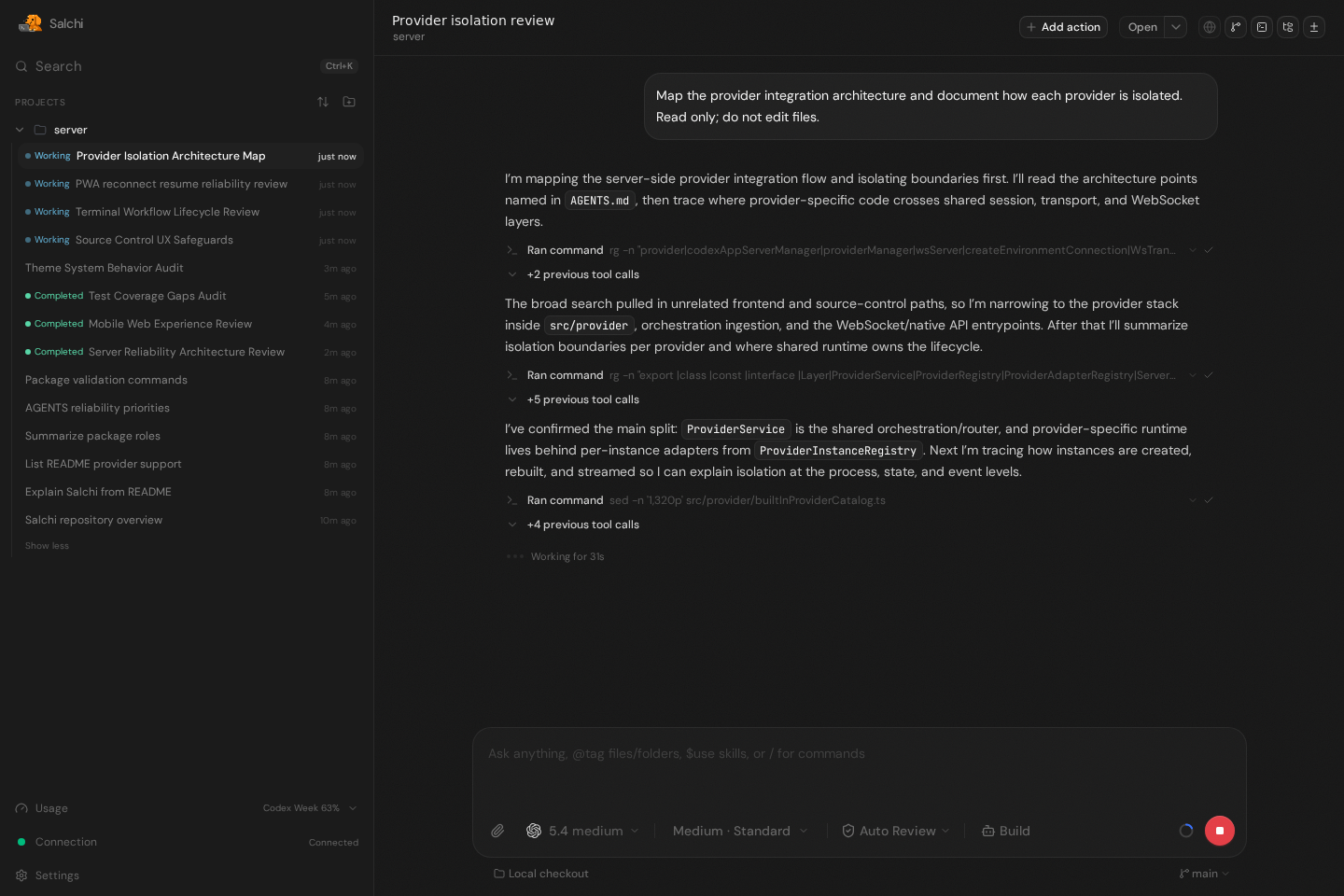The height and width of the screenshot is (896, 1344).
Task: Open the dropdown arrow next to Open
Action: (x=1176, y=27)
